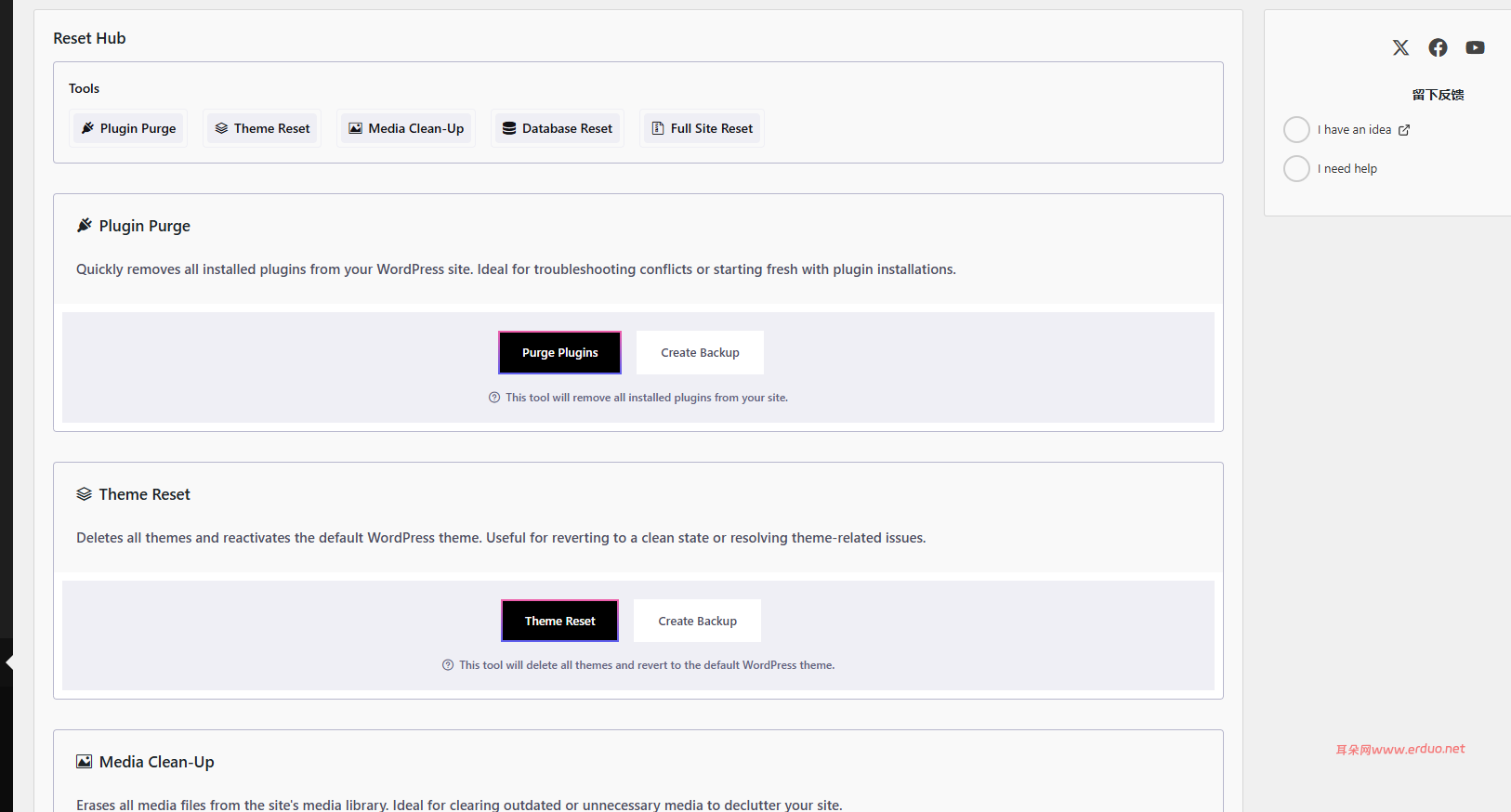Click the image icon in Media Clean-Up heading
This screenshot has width=1511, height=812.
[85, 761]
